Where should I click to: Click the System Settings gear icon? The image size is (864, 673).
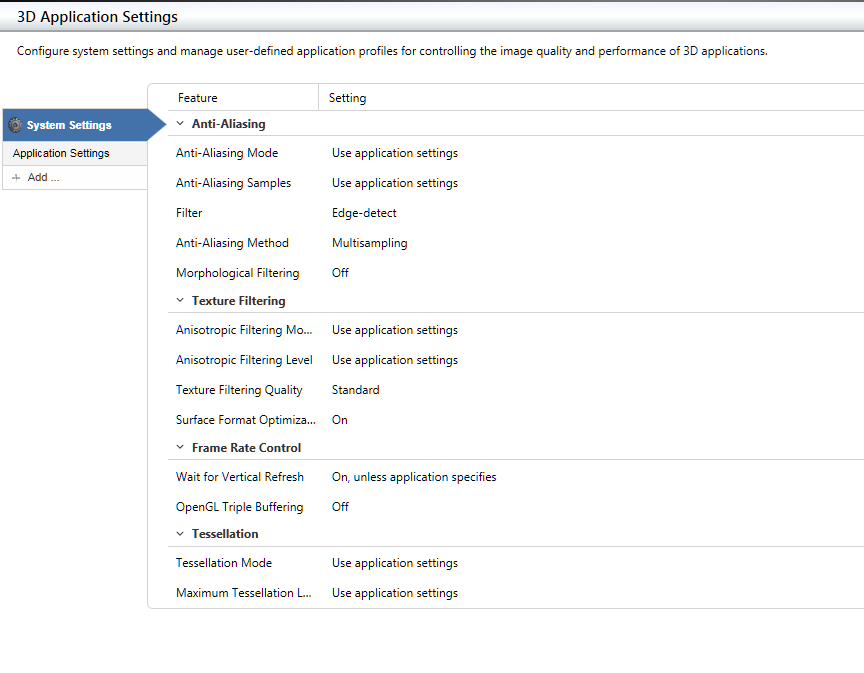(x=15, y=125)
